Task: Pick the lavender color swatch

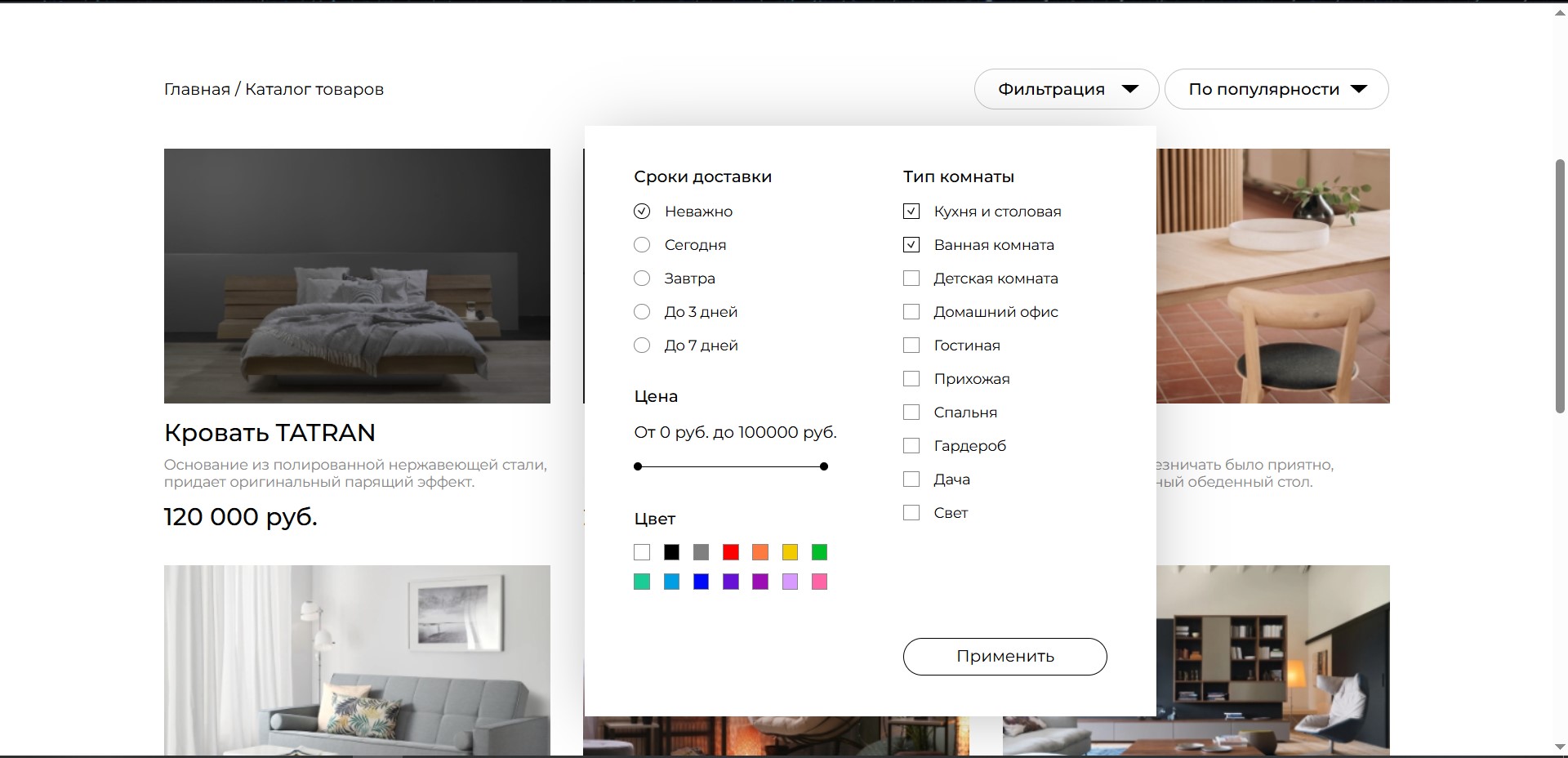Action: (x=790, y=582)
